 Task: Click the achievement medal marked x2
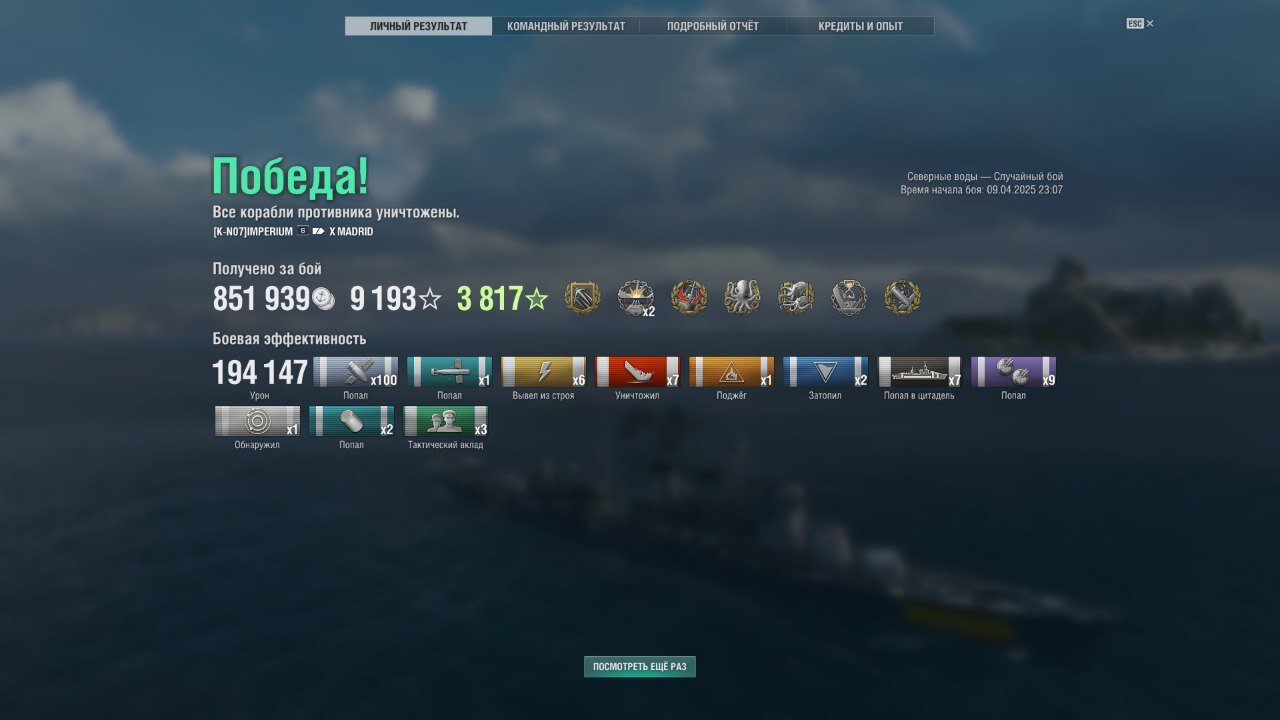tap(636, 297)
